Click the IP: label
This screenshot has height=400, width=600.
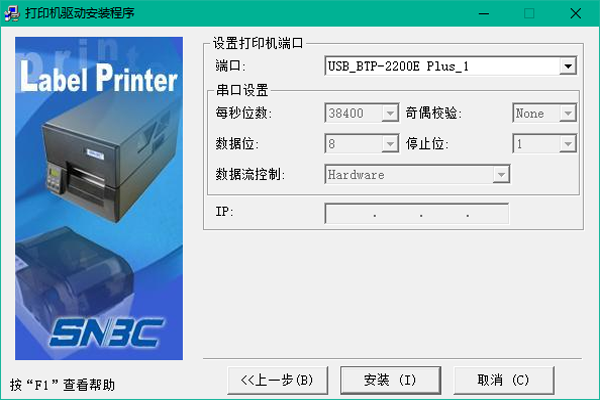click(224, 212)
